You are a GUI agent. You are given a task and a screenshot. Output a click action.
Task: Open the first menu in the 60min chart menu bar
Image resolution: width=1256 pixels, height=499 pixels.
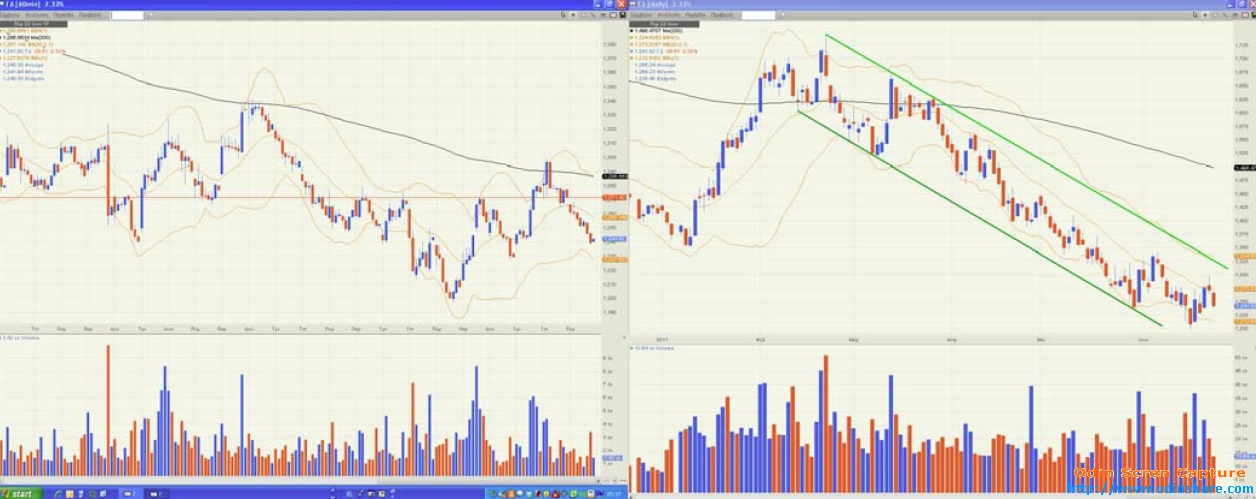(10, 16)
